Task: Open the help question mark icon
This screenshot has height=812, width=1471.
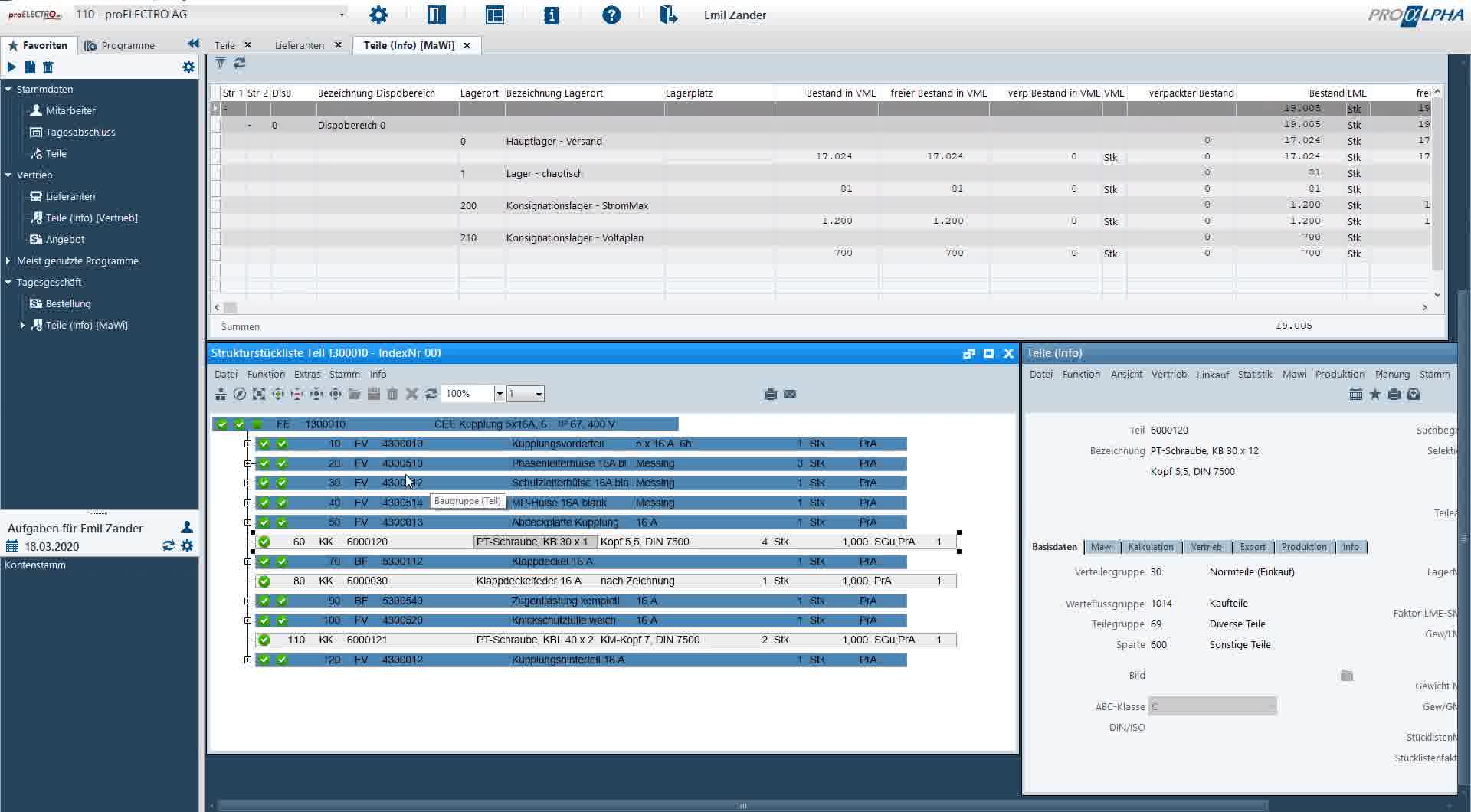Action: (x=611, y=15)
